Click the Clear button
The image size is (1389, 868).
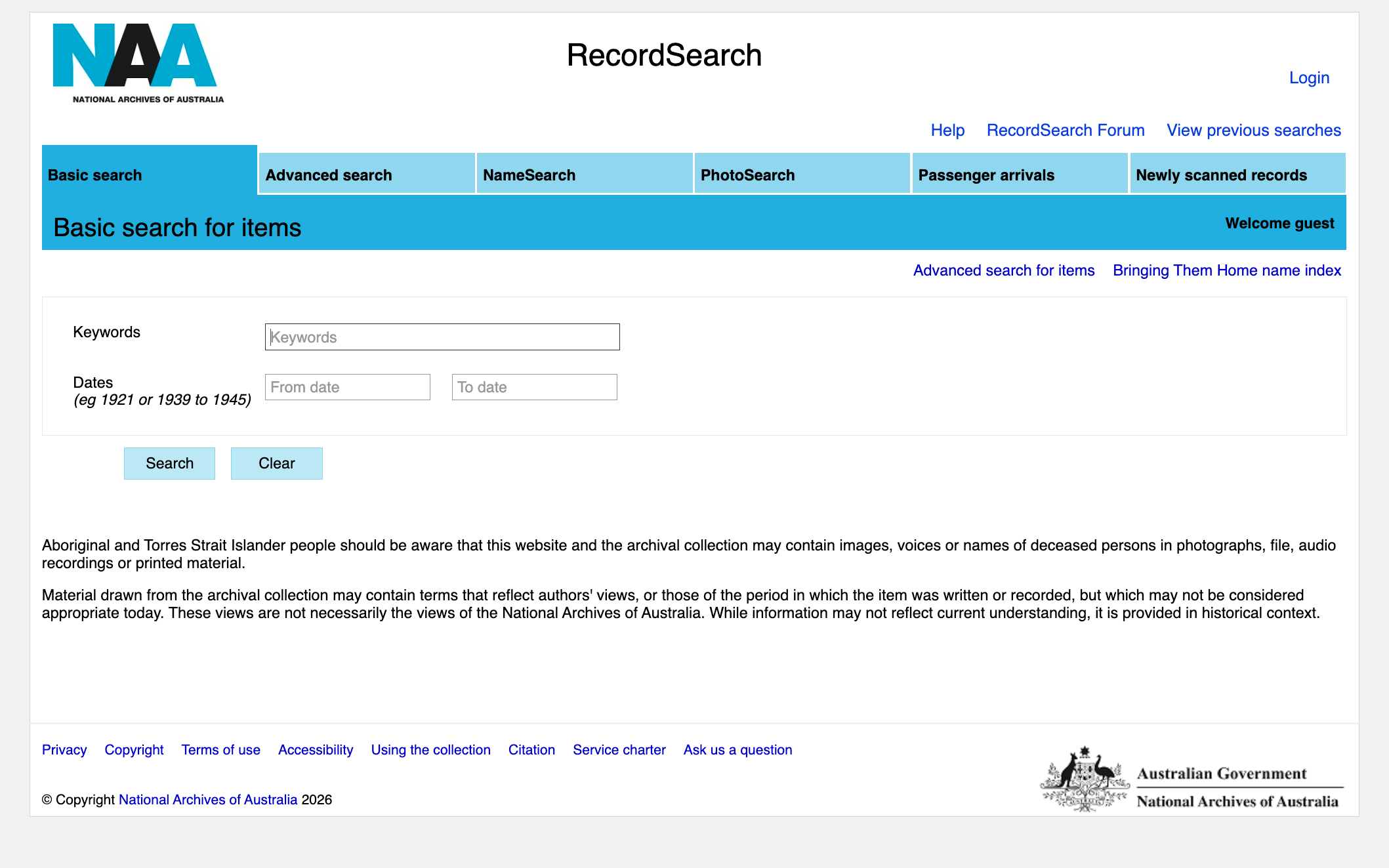[x=277, y=463]
